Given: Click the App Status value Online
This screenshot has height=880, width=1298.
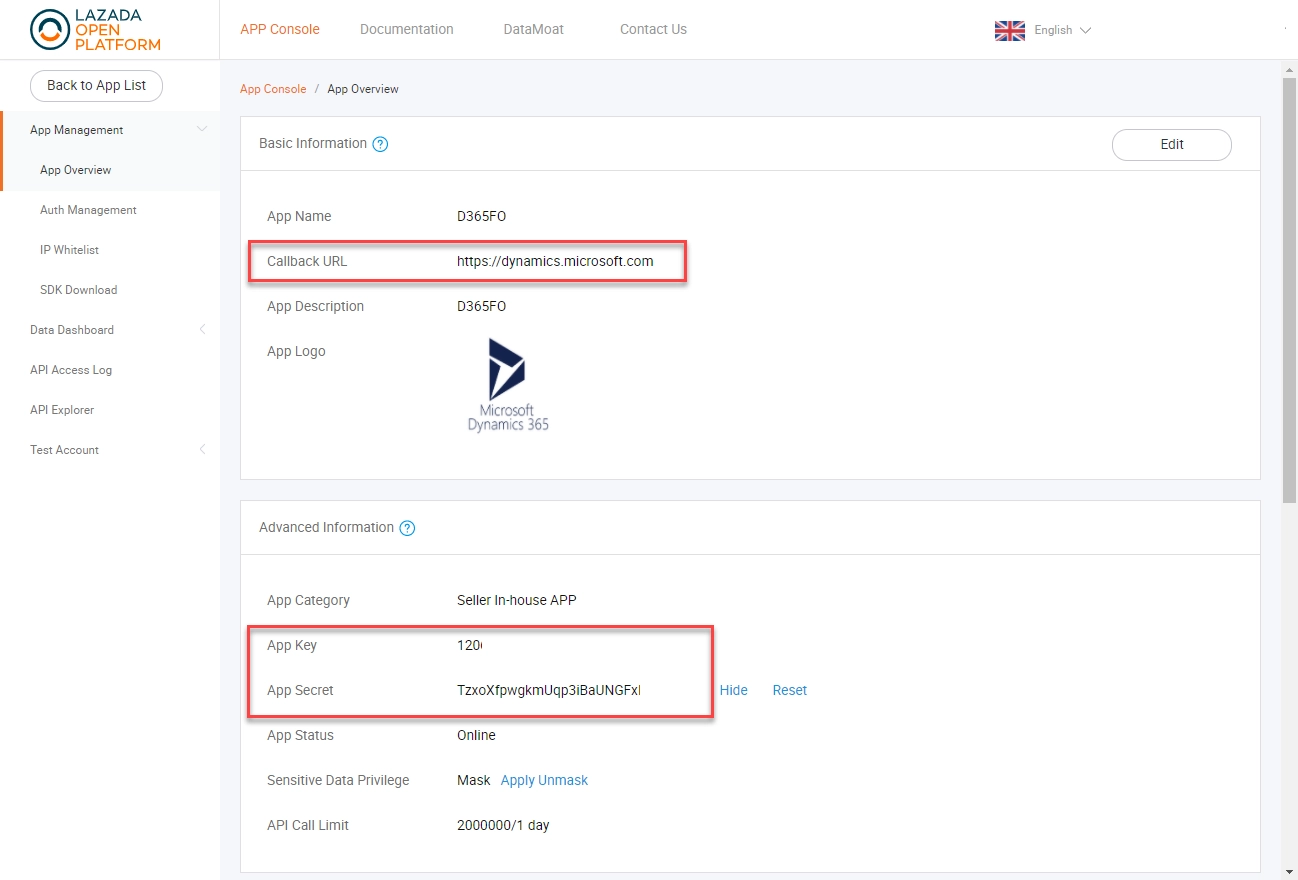Looking at the screenshot, I should point(476,735).
